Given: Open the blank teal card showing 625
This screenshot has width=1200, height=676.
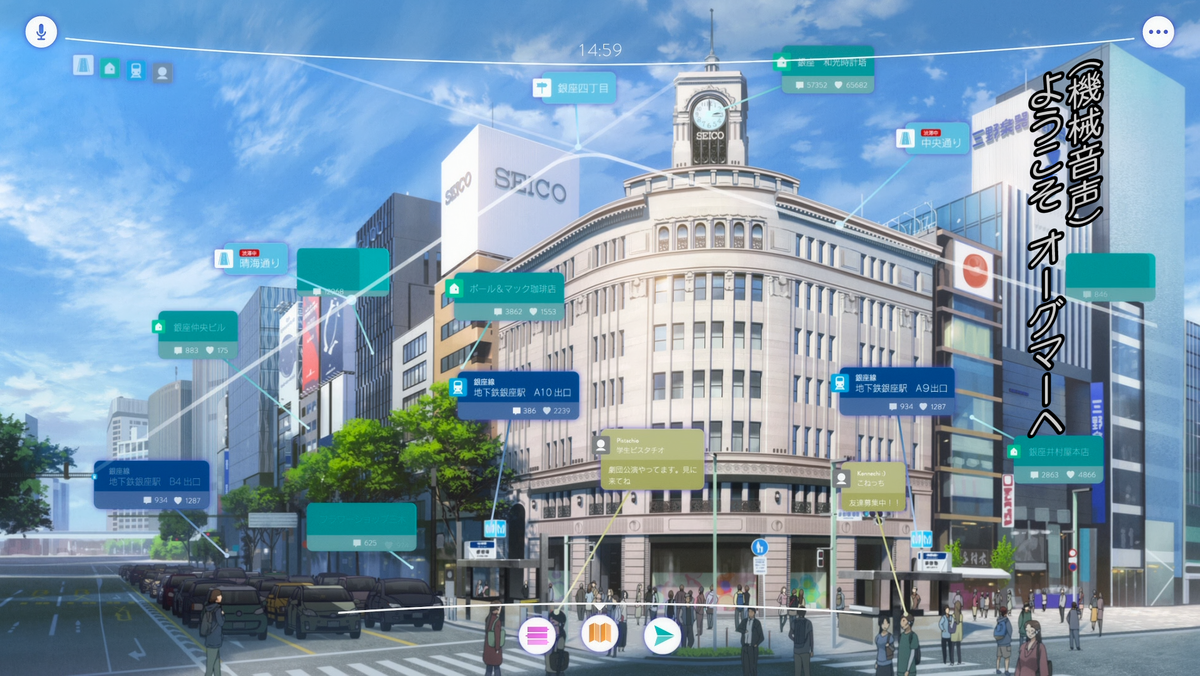Looking at the screenshot, I should 361,526.
